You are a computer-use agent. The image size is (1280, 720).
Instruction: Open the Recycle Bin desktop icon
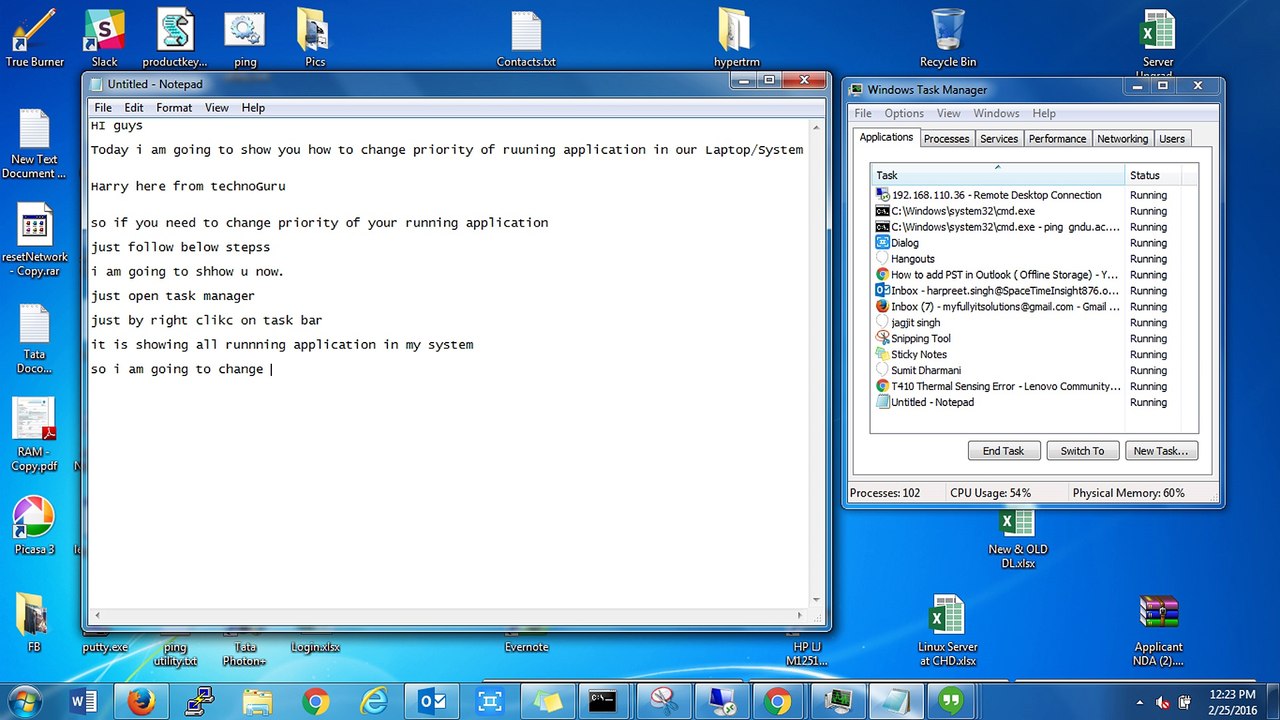tap(947, 39)
